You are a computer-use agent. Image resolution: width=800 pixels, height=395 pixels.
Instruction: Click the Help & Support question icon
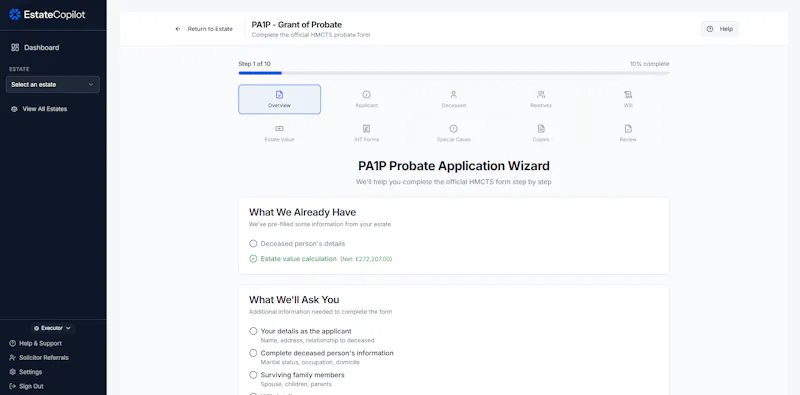coord(12,343)
